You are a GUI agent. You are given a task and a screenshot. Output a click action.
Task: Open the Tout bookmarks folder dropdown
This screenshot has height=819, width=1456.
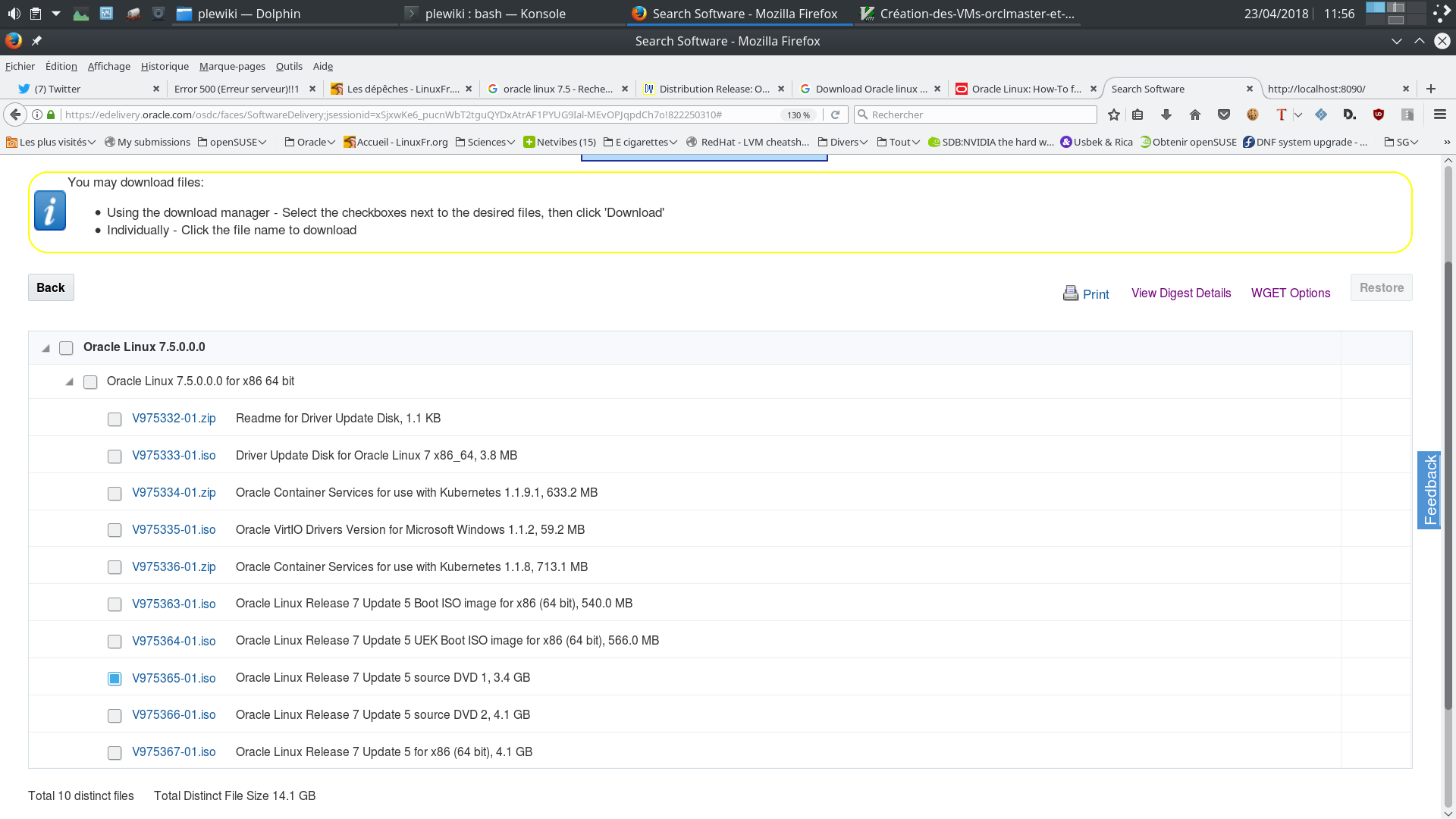899,142
